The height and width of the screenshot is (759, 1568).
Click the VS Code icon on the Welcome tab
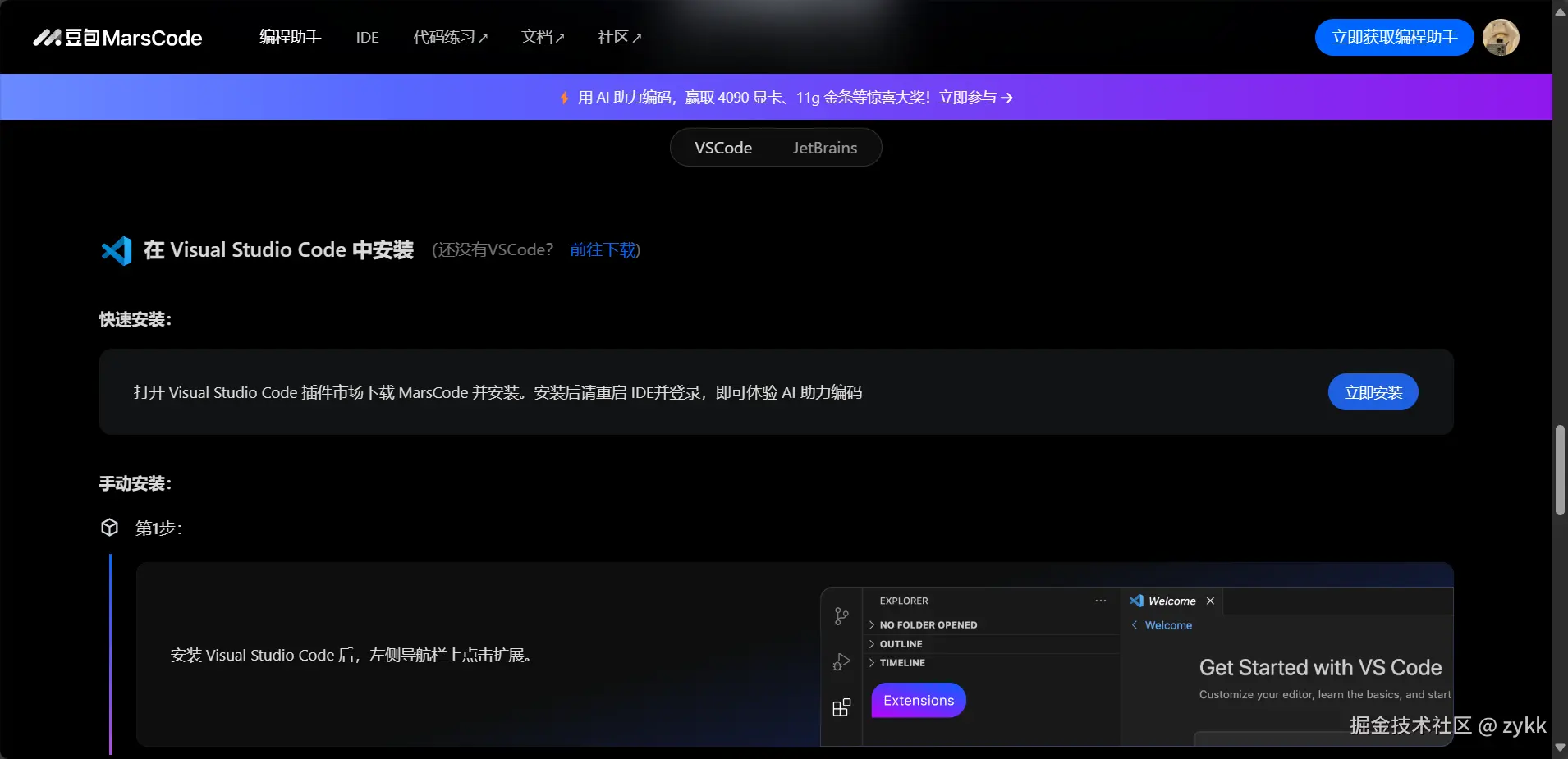pos(1139,601)
